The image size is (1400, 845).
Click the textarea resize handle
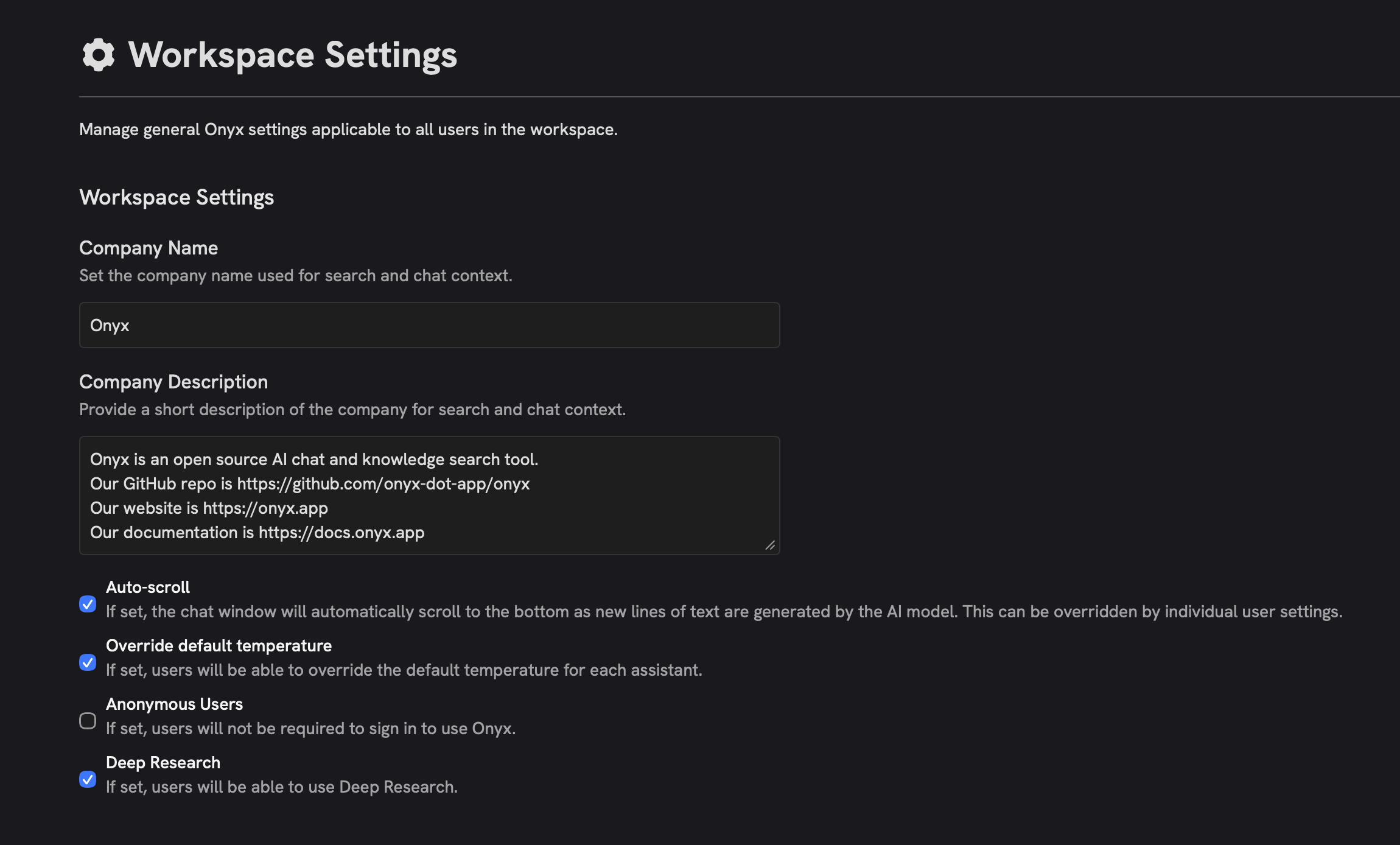pyautogui.click(x=771, y=545)
